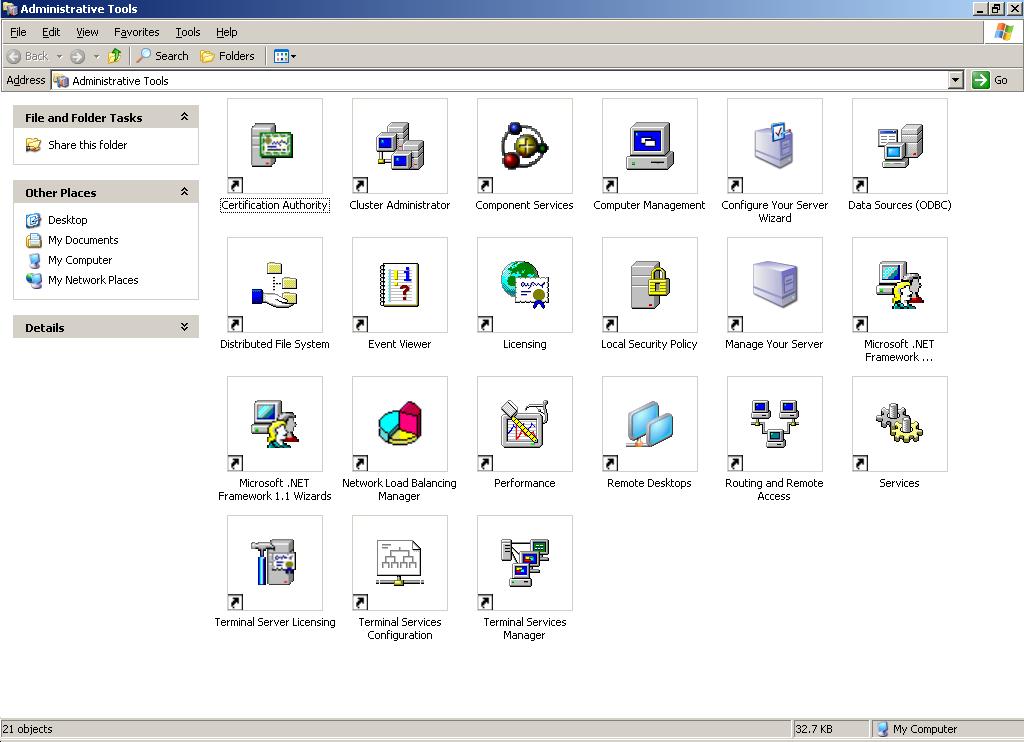
Task: Click the Go button
Action: pos(991,80)
